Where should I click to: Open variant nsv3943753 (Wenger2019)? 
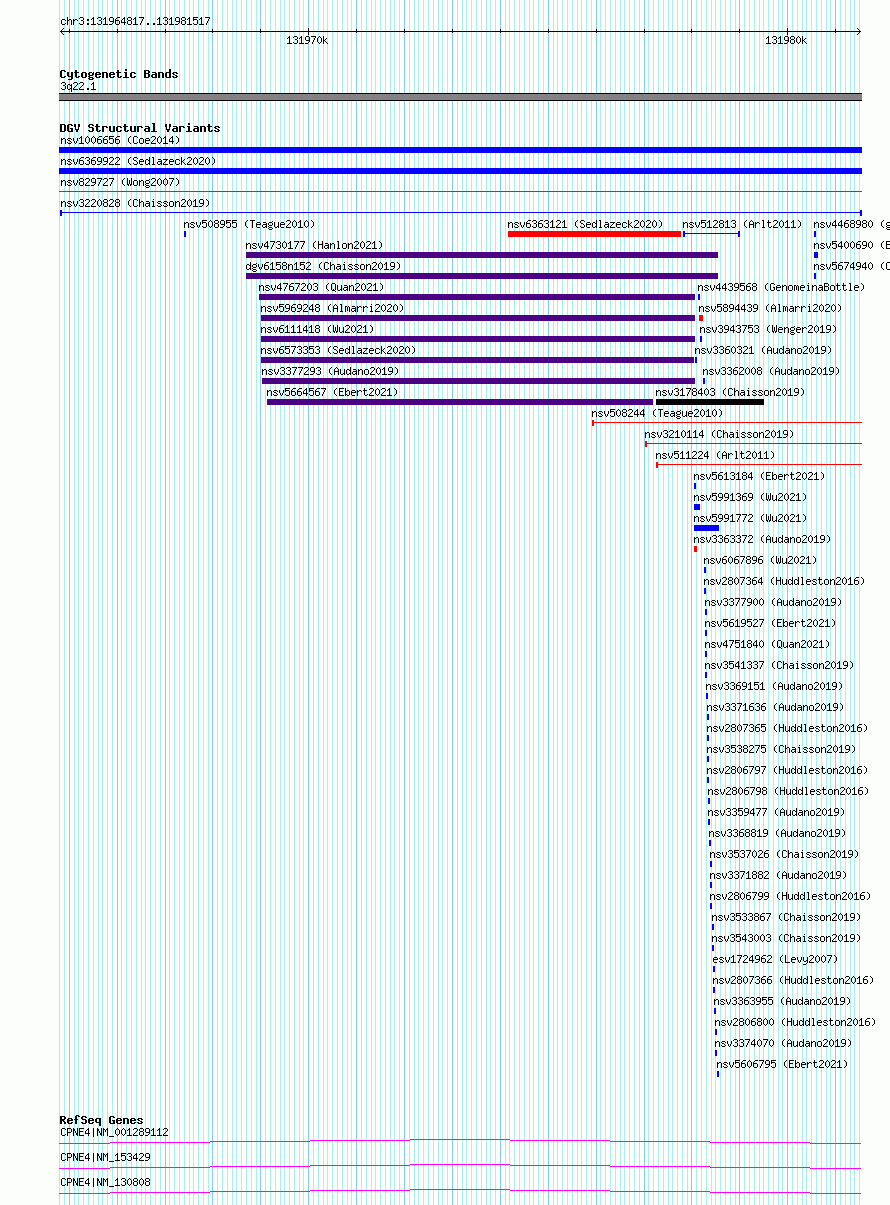click(x=768, y=329)
